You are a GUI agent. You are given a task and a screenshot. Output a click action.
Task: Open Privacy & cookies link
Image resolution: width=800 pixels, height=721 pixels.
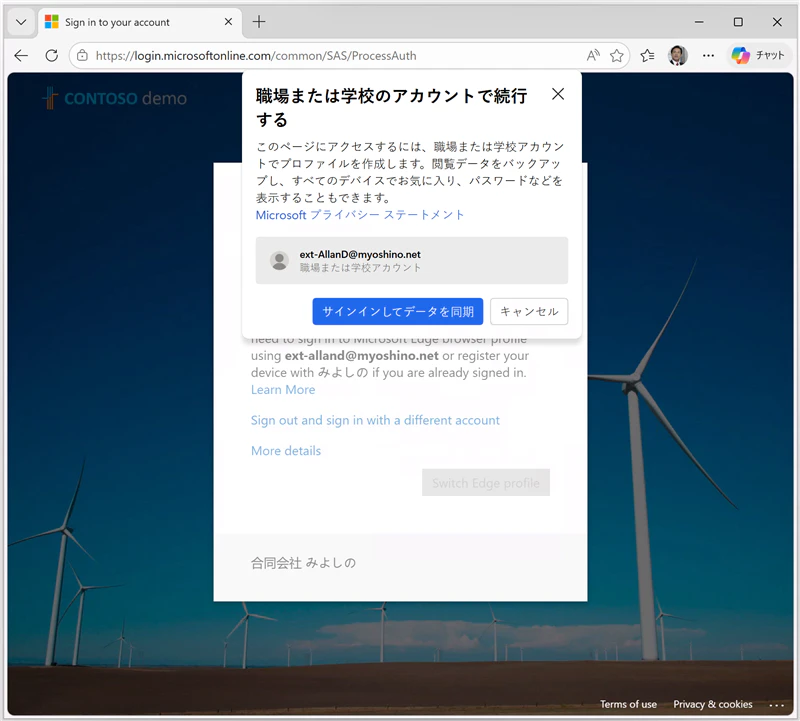click(713, 704)
